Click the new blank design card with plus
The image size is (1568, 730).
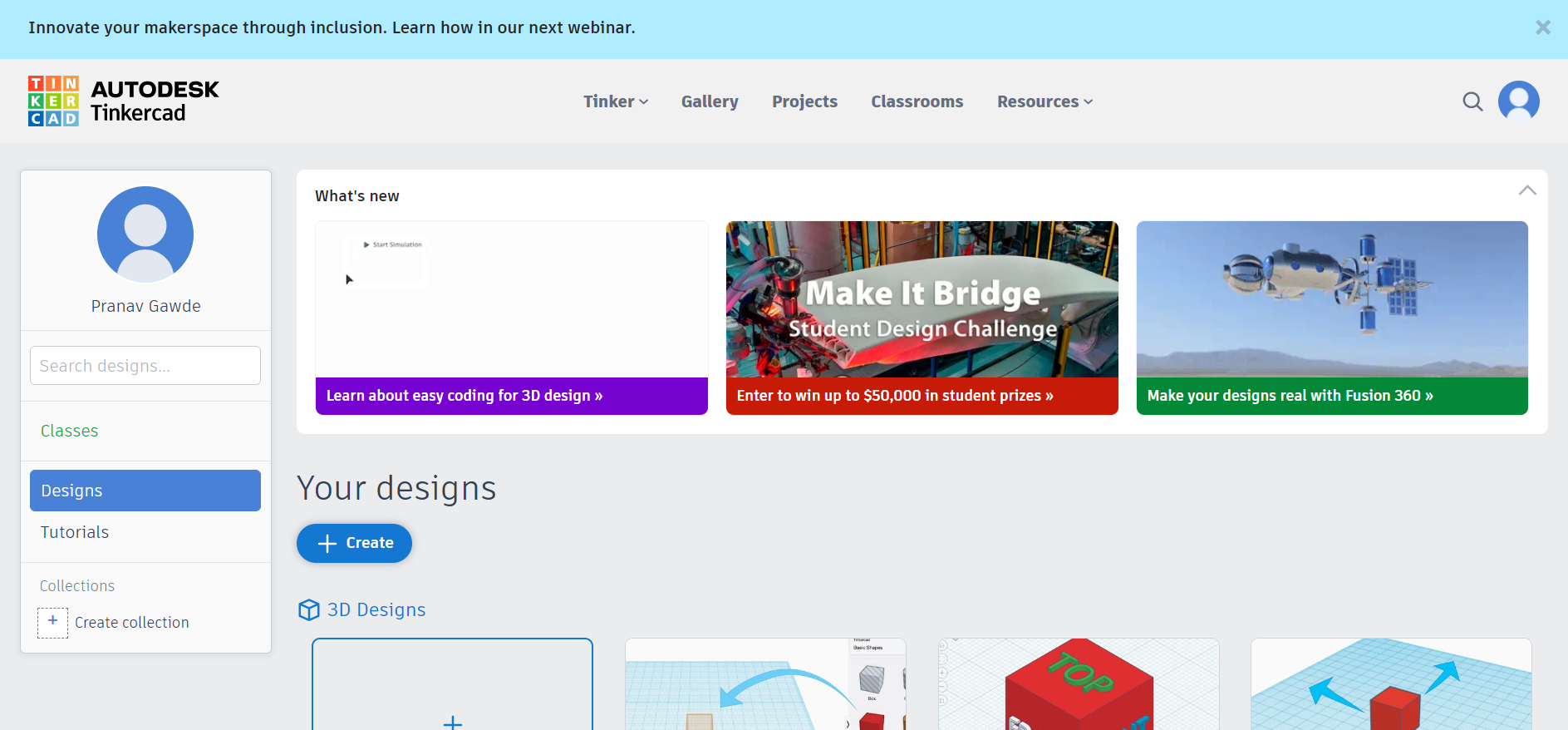(453, 685)
